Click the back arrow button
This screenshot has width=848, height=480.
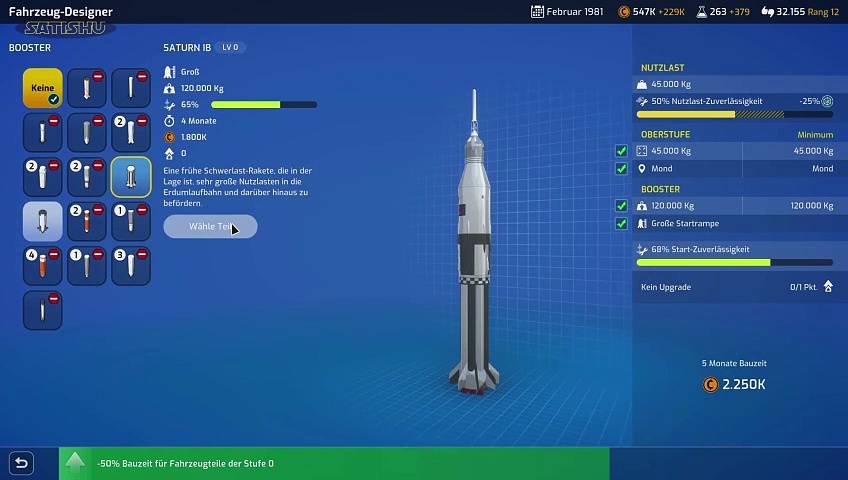(x=21, y=463)
